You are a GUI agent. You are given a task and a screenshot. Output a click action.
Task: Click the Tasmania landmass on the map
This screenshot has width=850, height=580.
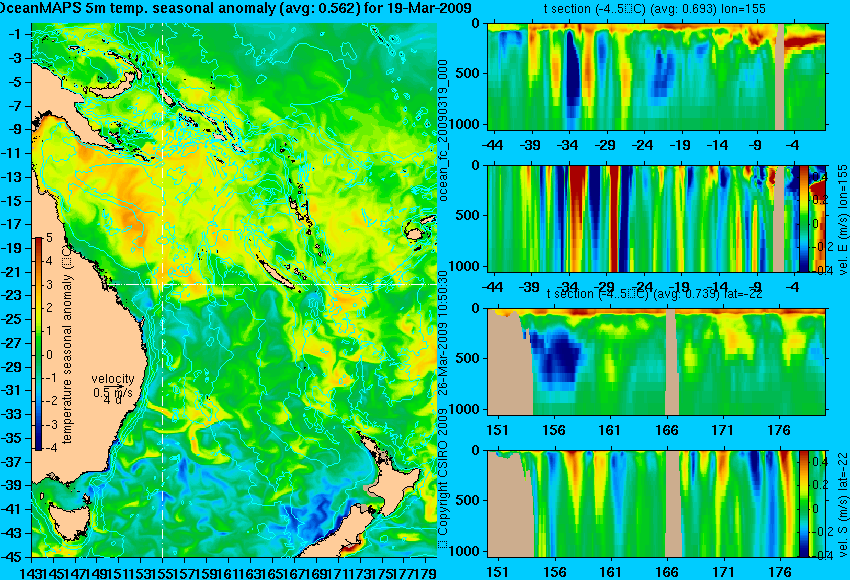click(69, 522)
